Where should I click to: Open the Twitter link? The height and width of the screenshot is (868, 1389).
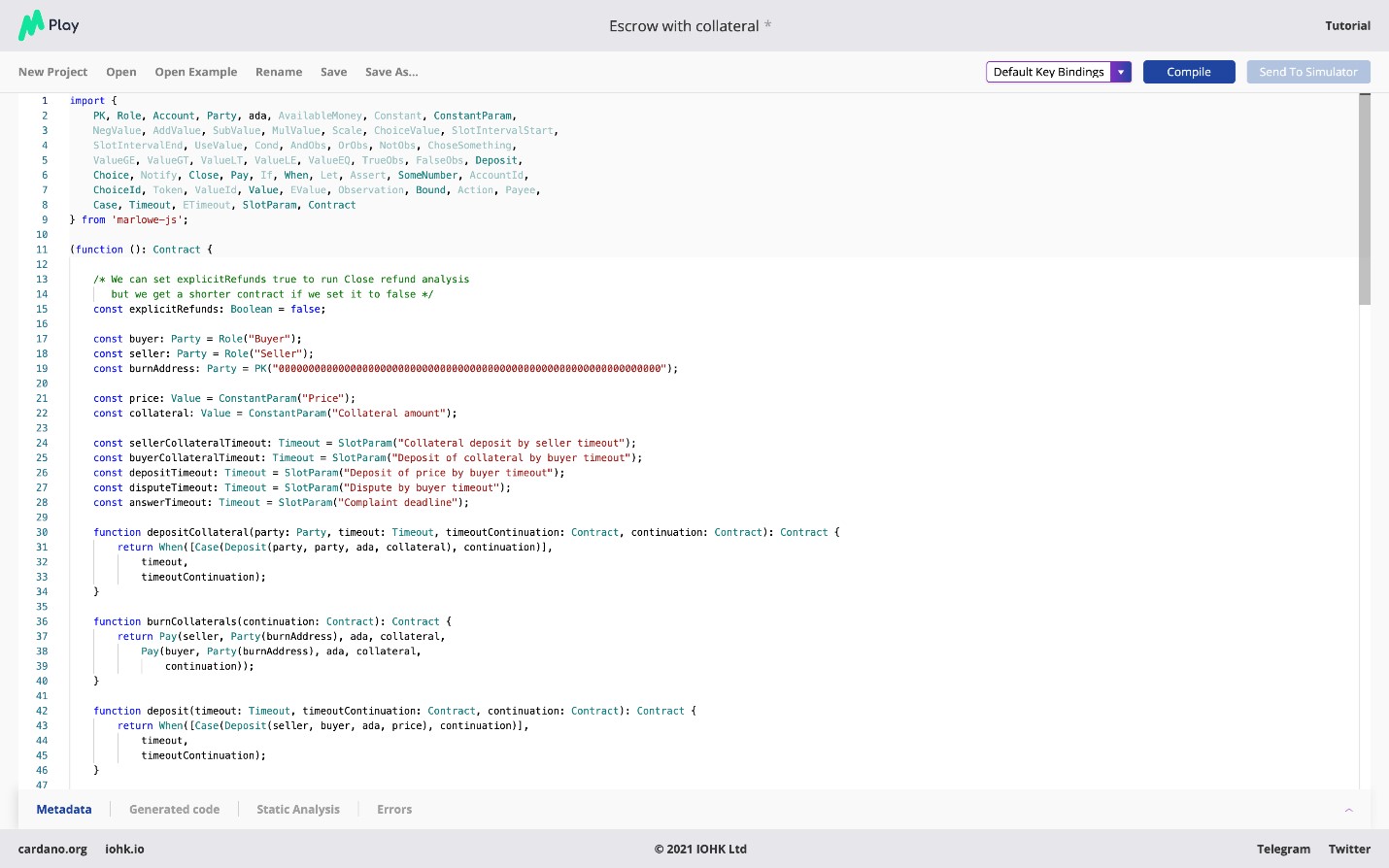pos(1350,850)
